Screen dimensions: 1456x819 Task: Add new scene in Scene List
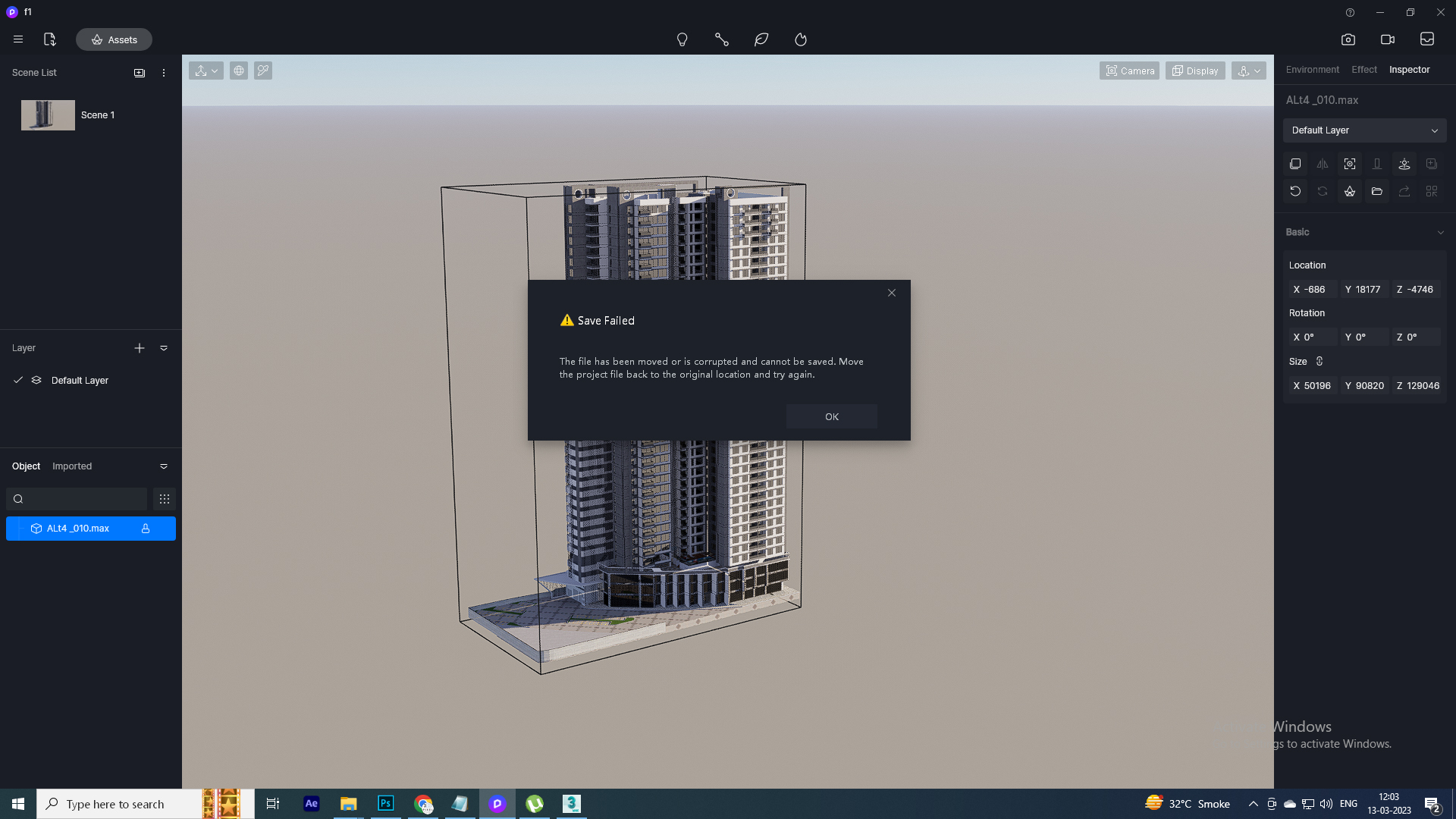pos(140,73)
